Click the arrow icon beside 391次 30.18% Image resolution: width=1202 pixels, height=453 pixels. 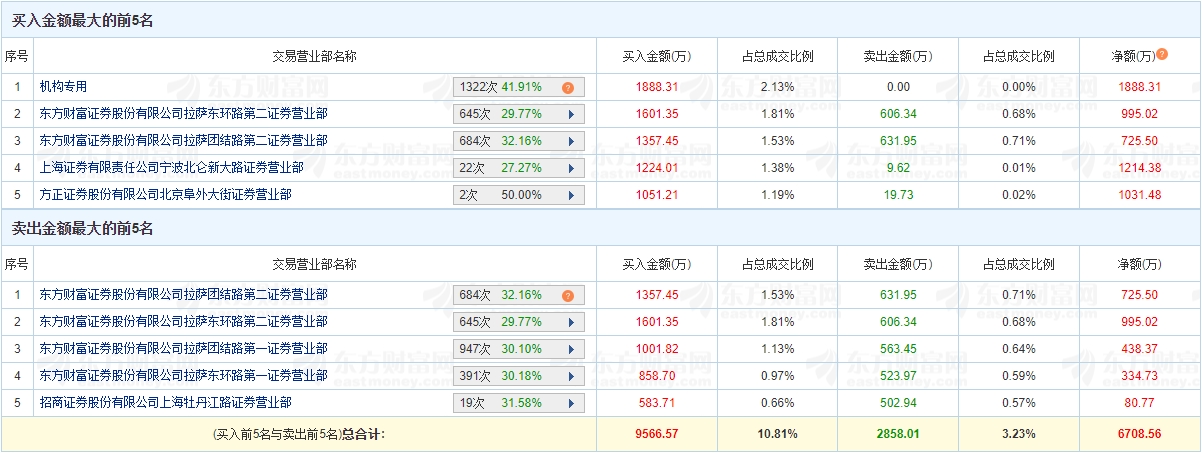tap(571, 376)
